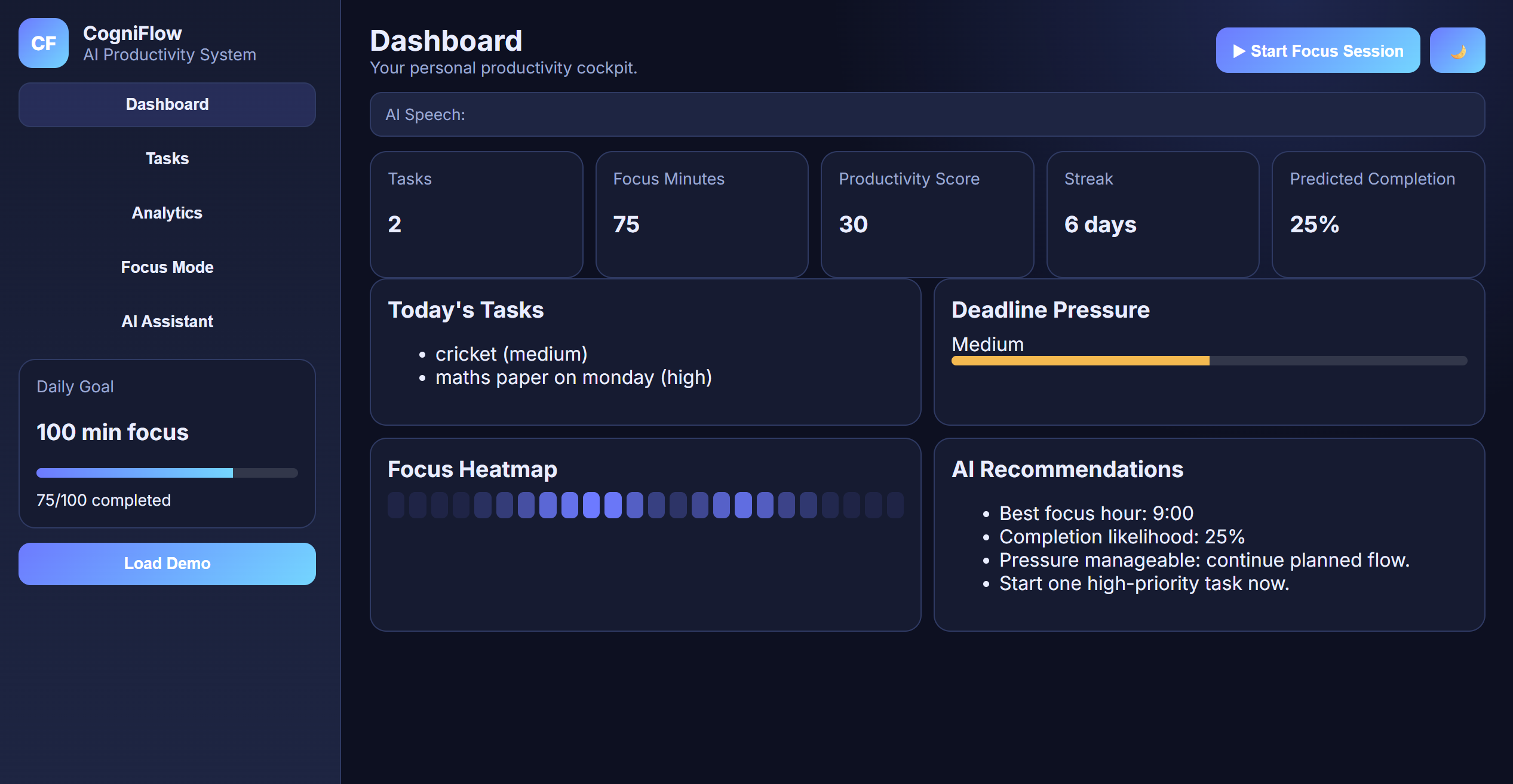The width and height of the screenshot is (1513, 784).
Task: Click the CF logo icon
Action: pos(43,43)
